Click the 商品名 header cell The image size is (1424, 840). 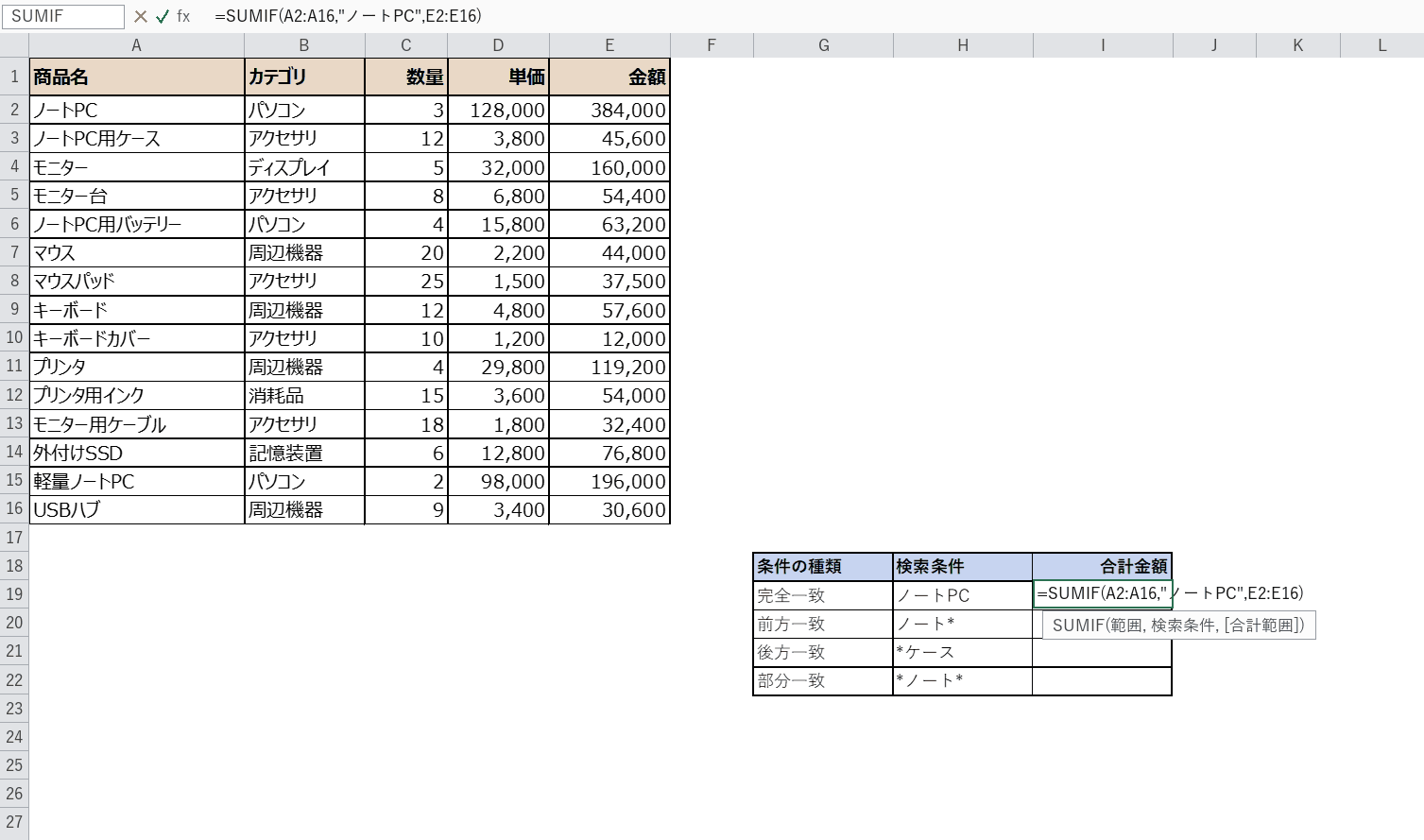click(x=137, y=77)
